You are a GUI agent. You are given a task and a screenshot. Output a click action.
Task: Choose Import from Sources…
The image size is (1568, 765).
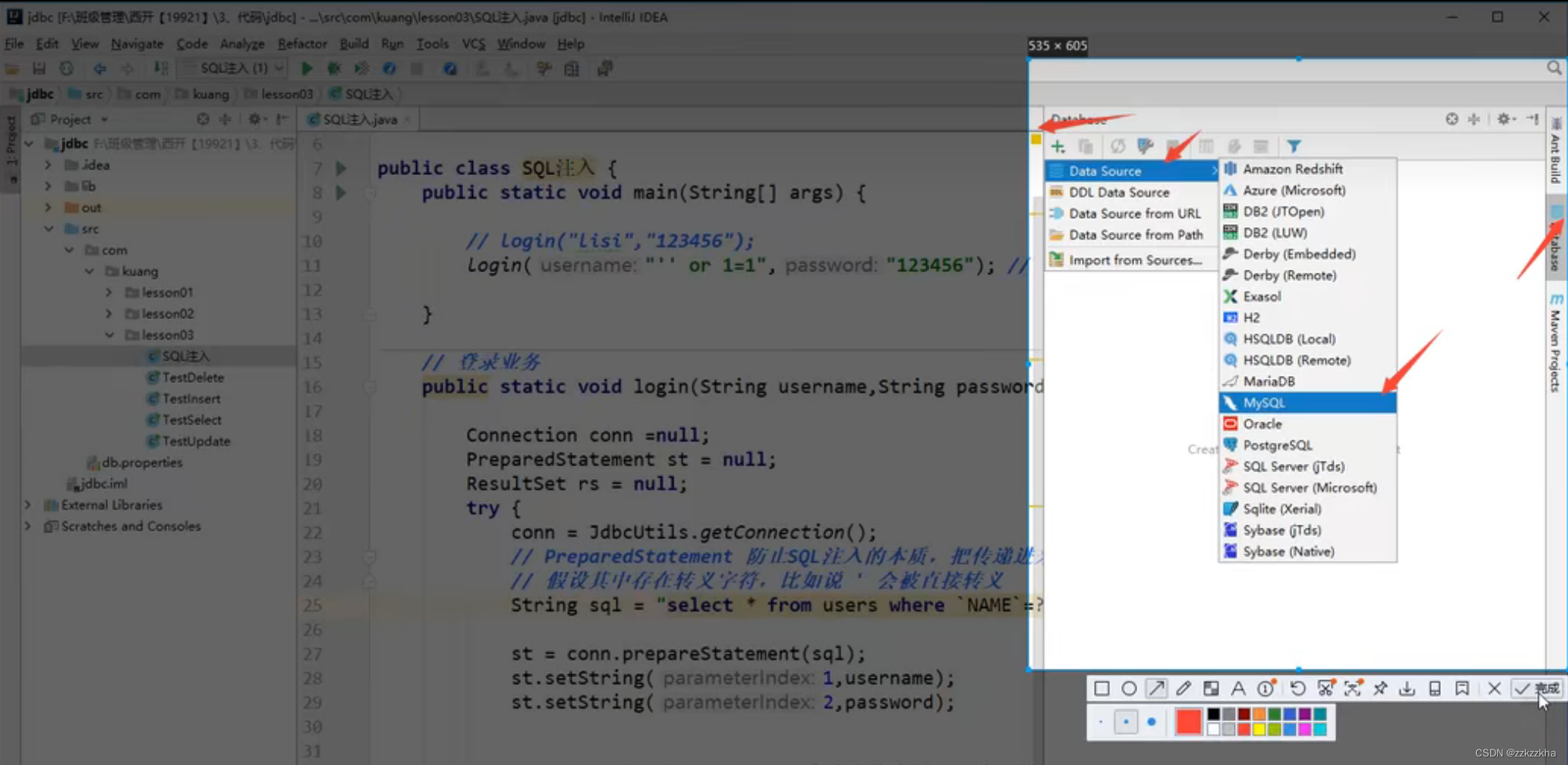(x=1131, y=260)
